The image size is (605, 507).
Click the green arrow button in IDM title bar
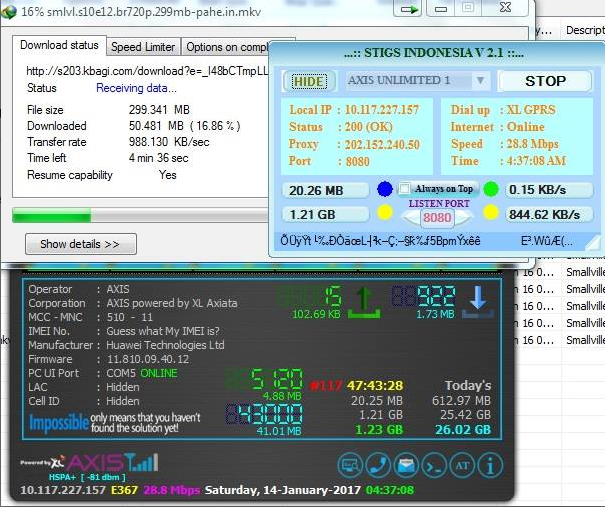coord(409,8)
